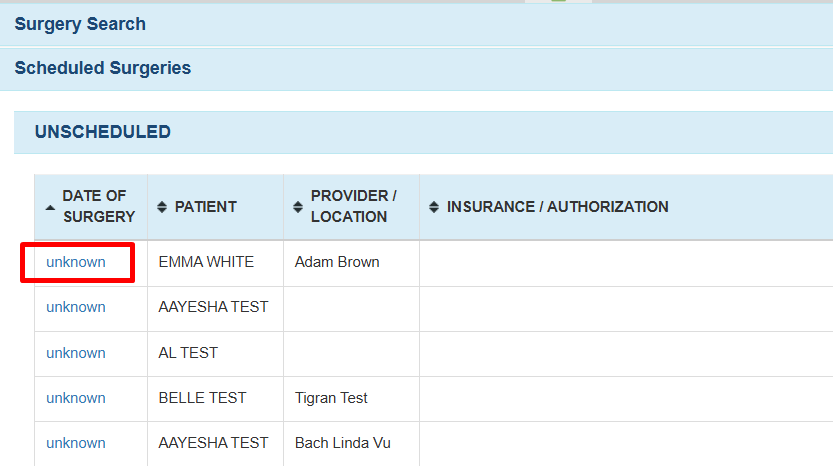Screen dimensions: 833x466
Task: Click sort arrows icon beside Insurance / Authorization
Action: coord(433,207)
